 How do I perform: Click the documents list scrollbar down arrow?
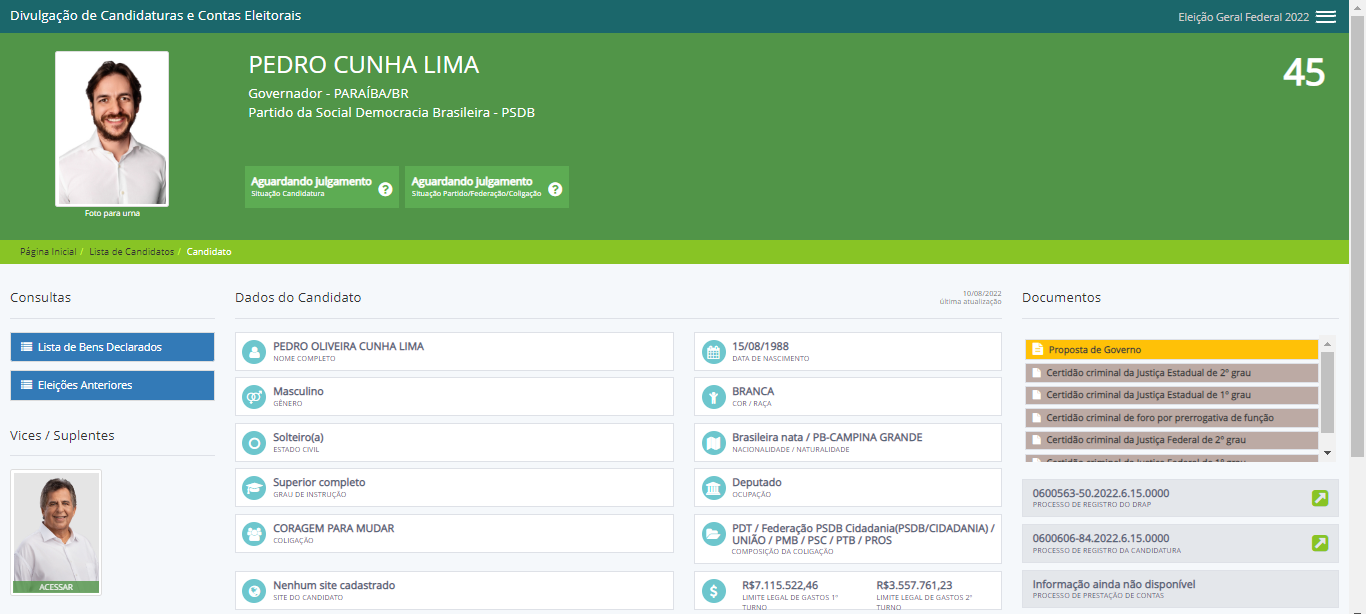point(1328,453)
